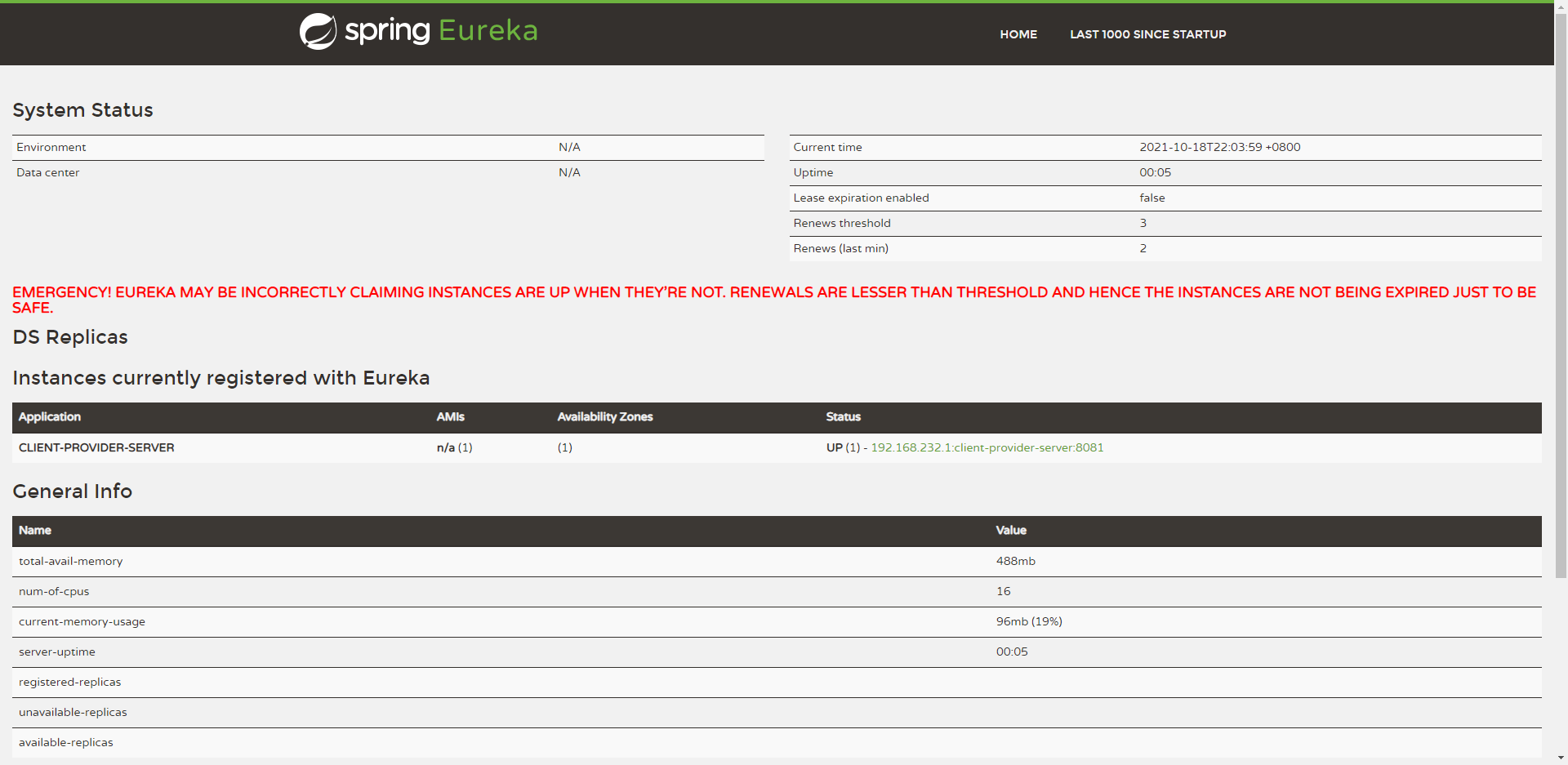Click the Spring Eureka logo
Image resolution: width=1568 pixels, height=765 pixels.
419,31
